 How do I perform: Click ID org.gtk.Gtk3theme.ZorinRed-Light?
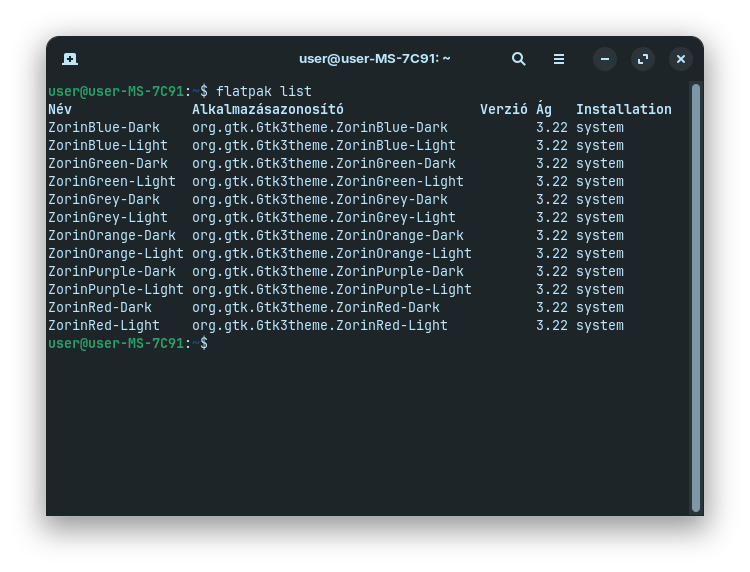click(x=320, y=325)
